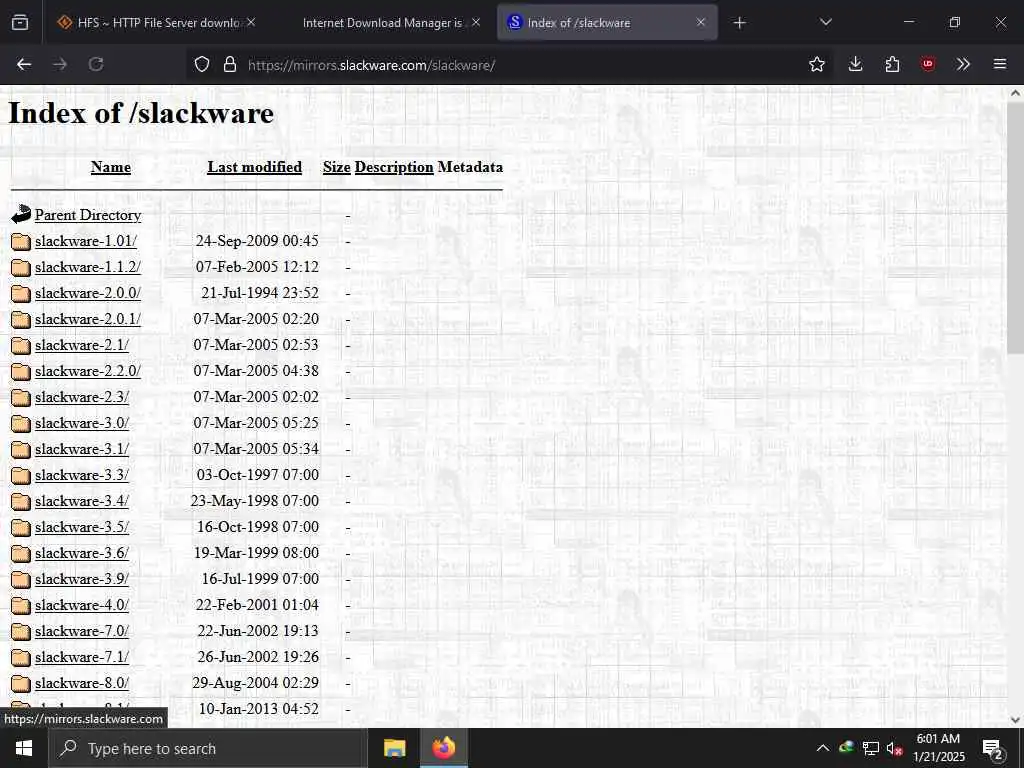The image size is (1024, 768).
Task: Show hidden system tray icons
Action: pos(823,748)
